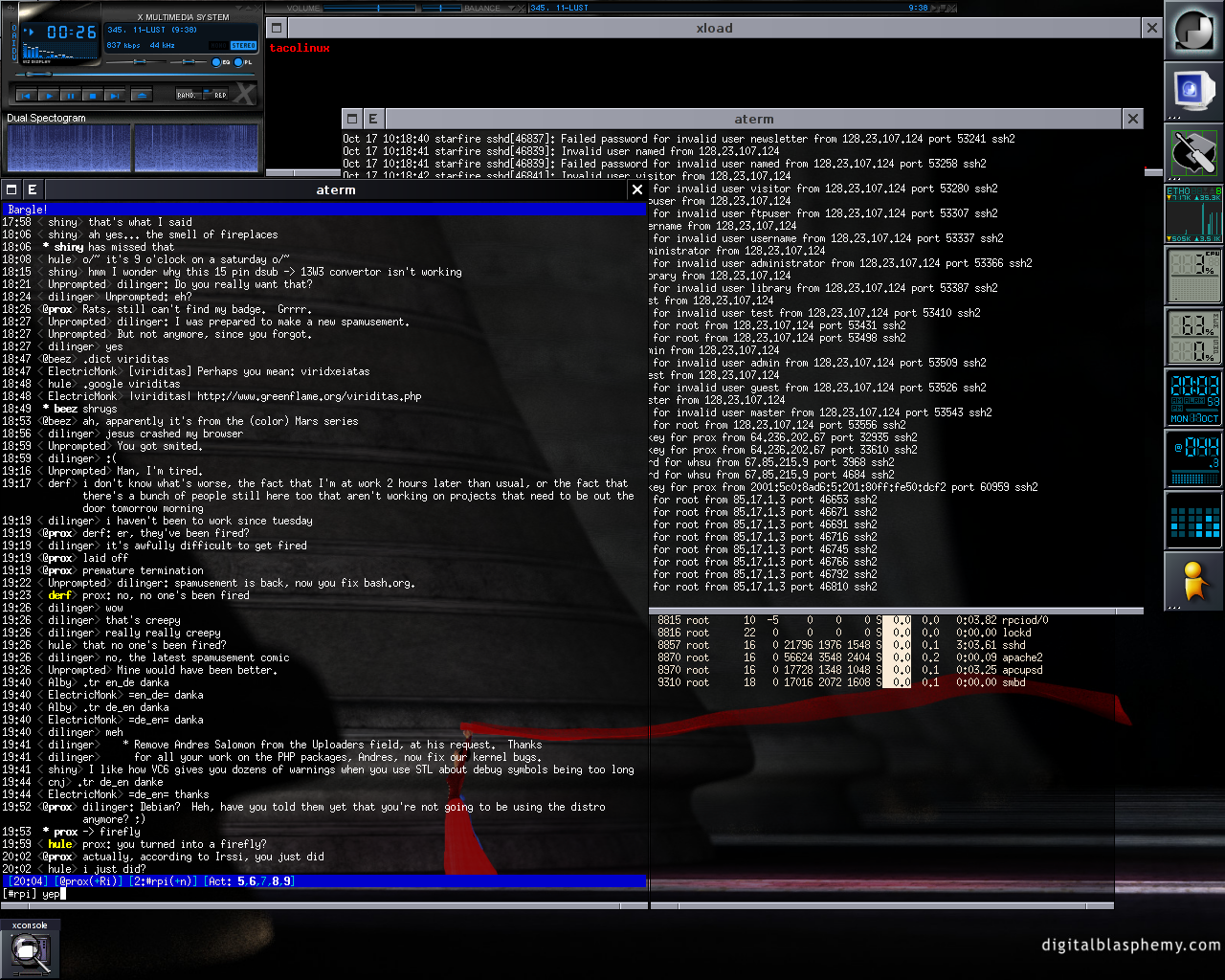
Task: Click the rpciod/0 process row
Action: [x=853, y=620]
